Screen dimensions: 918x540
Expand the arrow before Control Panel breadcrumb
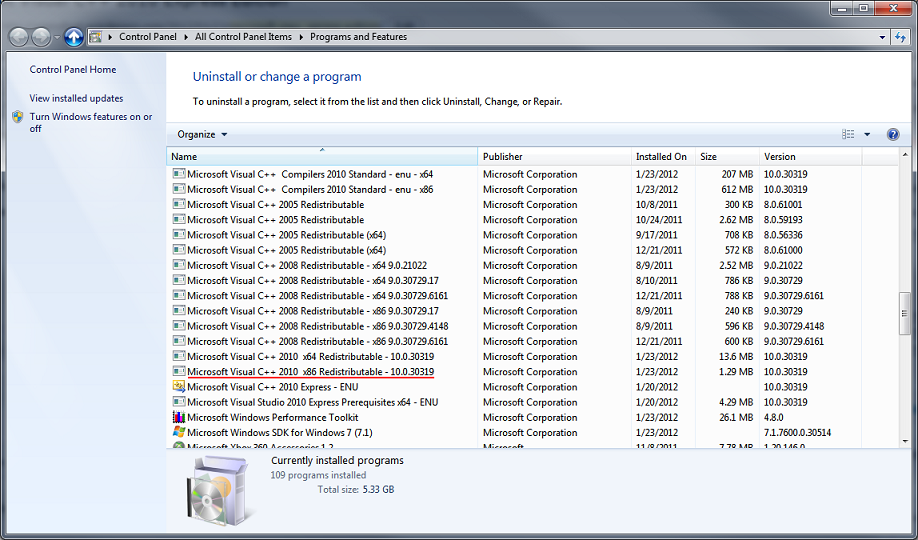pos(110,37)
